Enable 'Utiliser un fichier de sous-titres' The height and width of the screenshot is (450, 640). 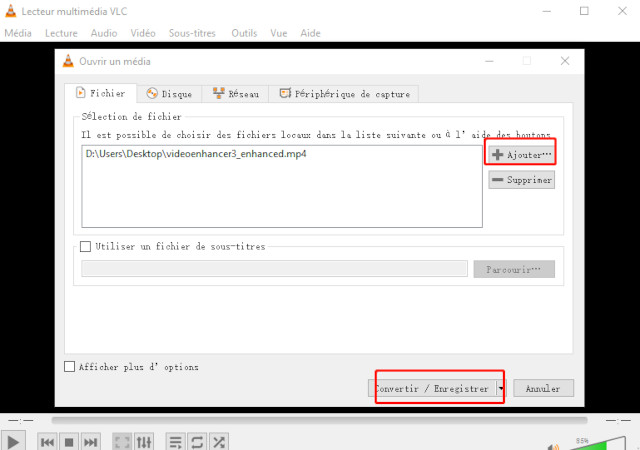coord(85,246)
